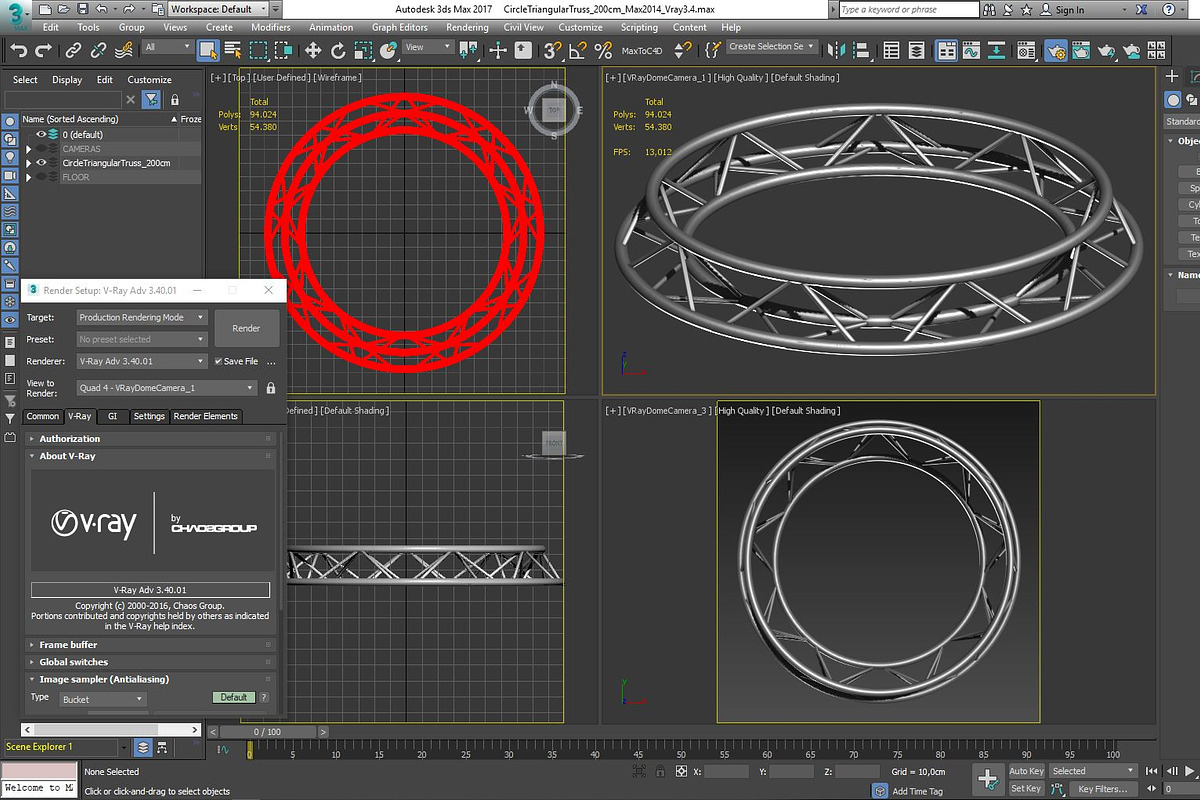Toggle the Ribbon display icon
Image resolution: width=1200 pixels, height=800 pixels.
[x=945, y=50]
